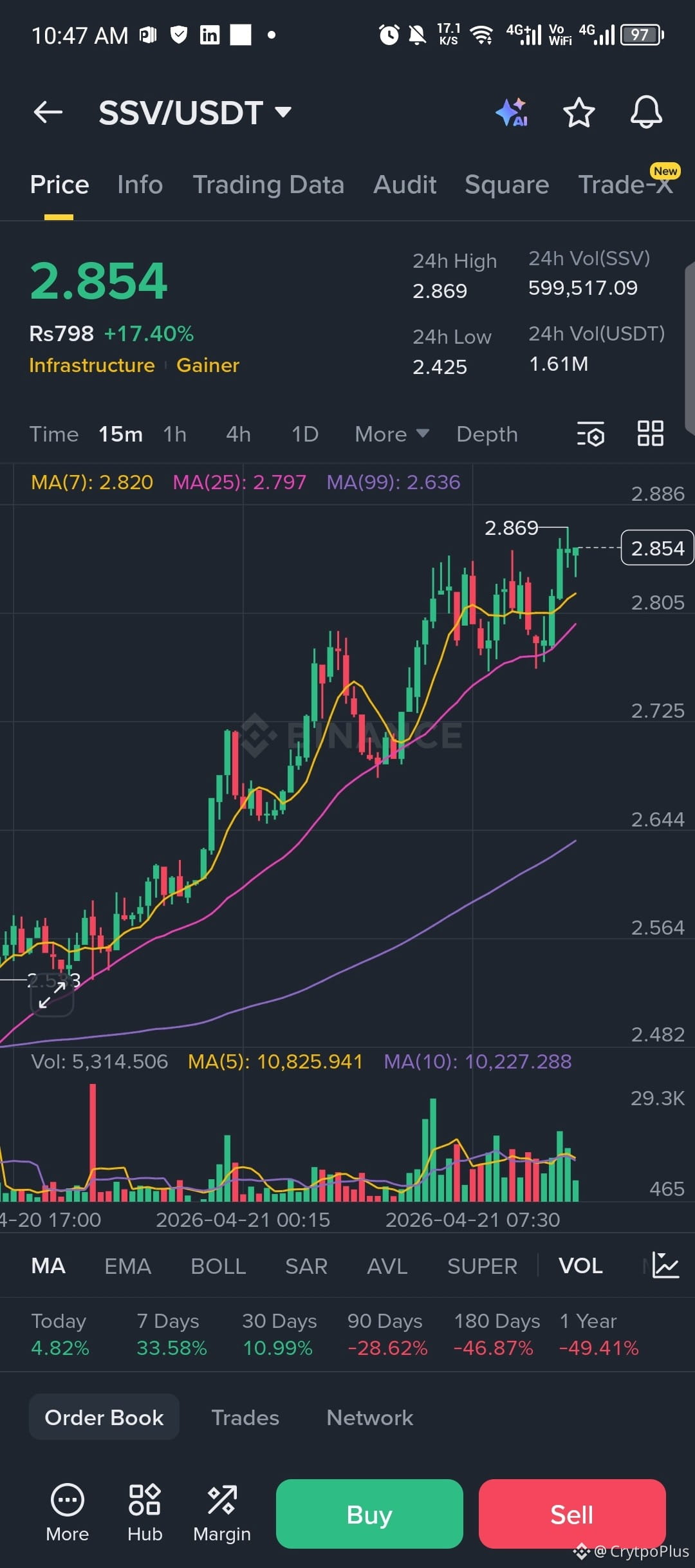Select the 4h interval
The width and height of the screenshot is (695, 1568).
(238, 434)
